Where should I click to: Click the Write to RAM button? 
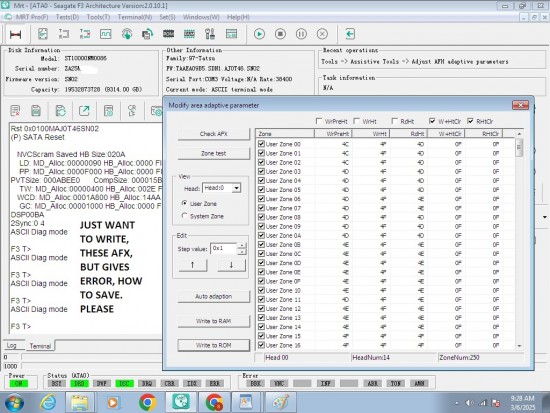(214, 321)
